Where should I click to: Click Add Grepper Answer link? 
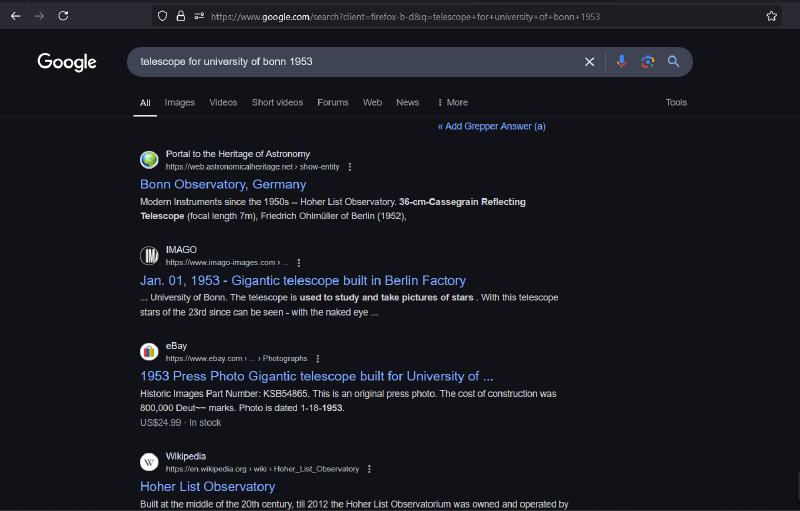point(492,126)
